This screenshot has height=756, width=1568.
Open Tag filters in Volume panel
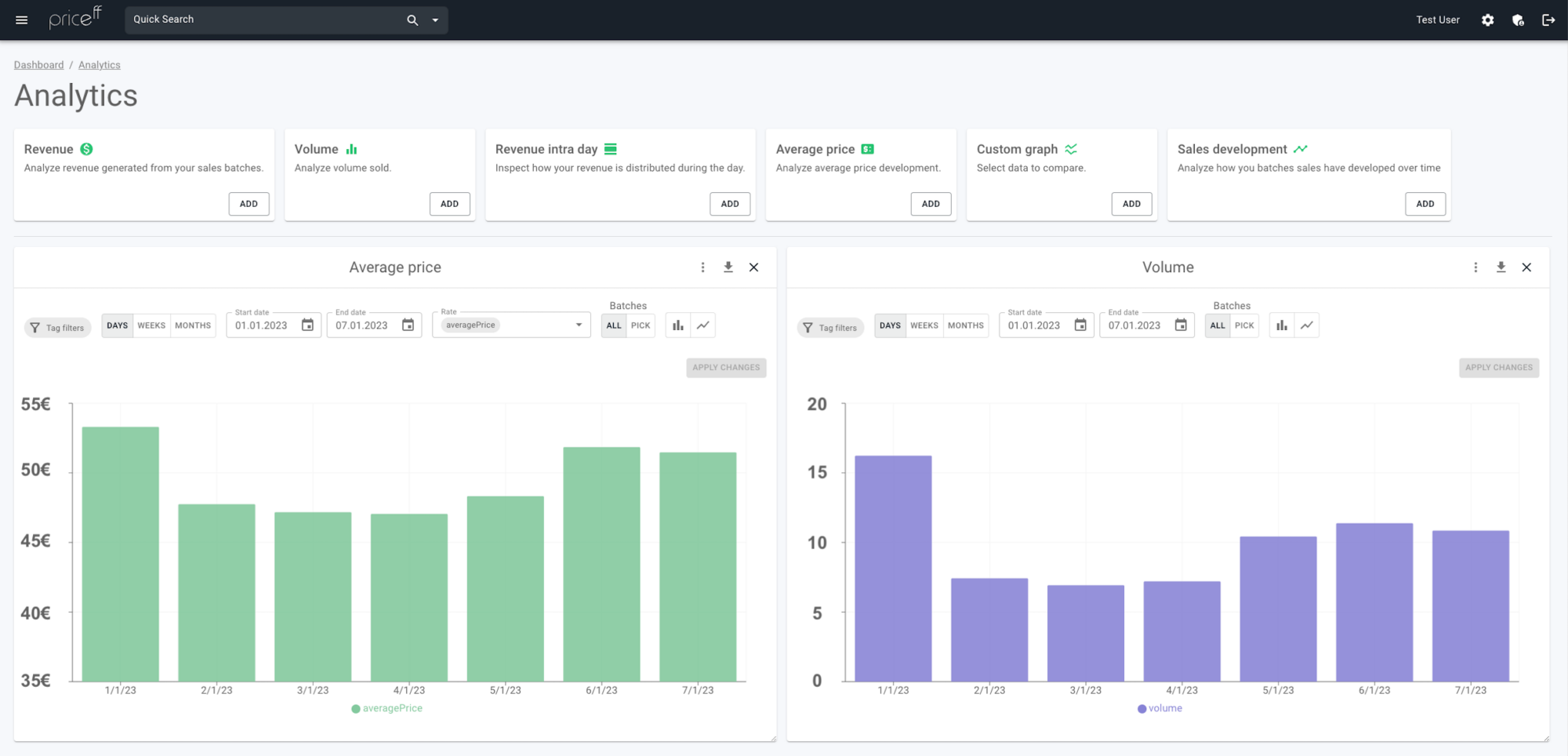pos(831,328)
